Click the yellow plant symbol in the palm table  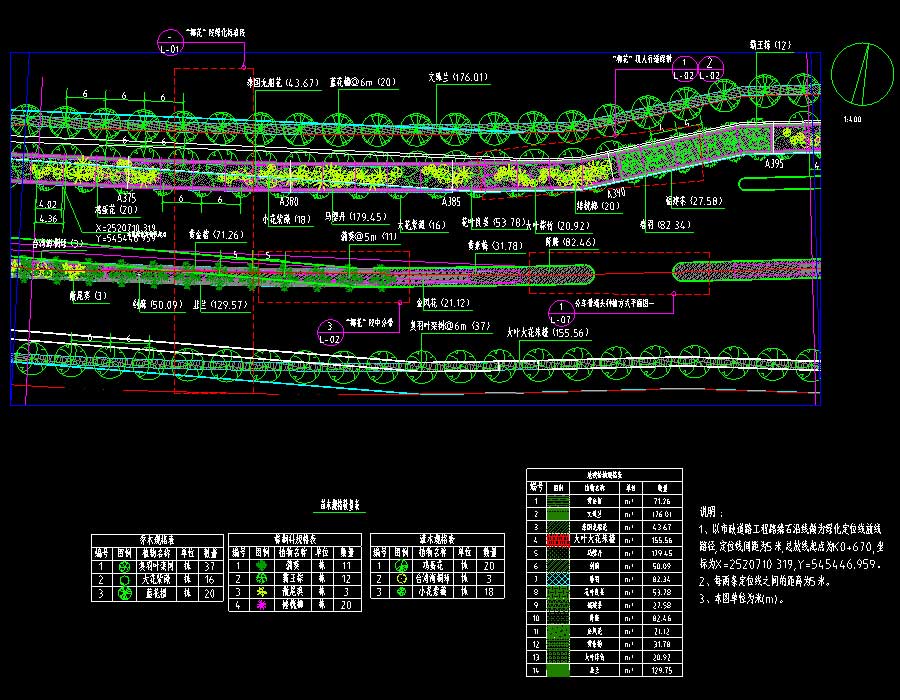pos(262,592)
